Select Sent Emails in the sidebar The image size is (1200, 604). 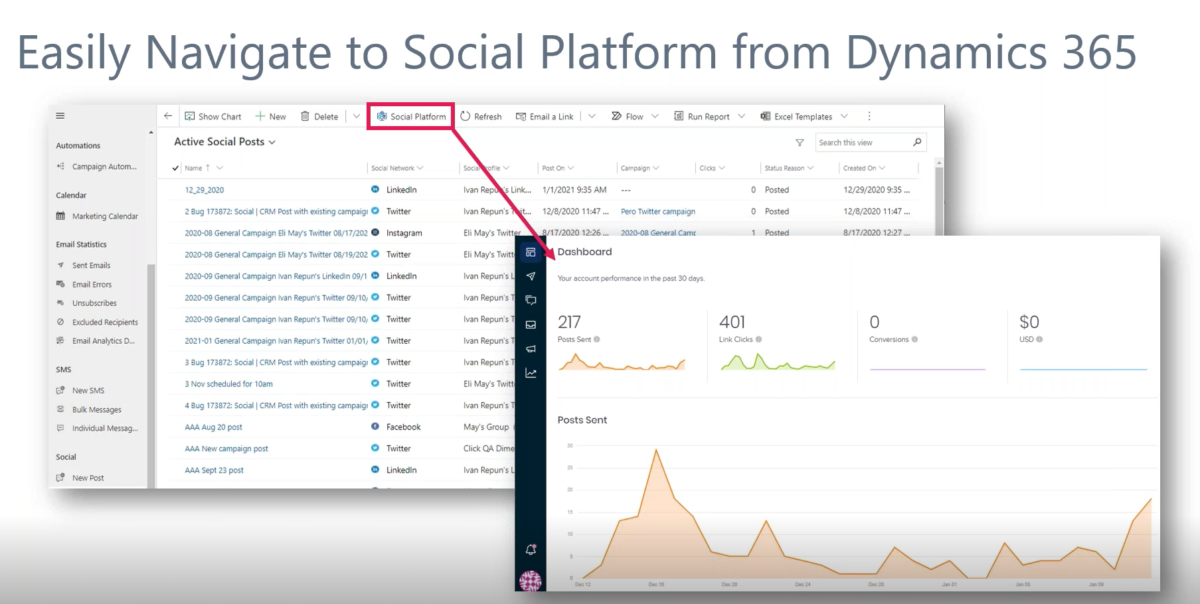(x=84, y=265)
